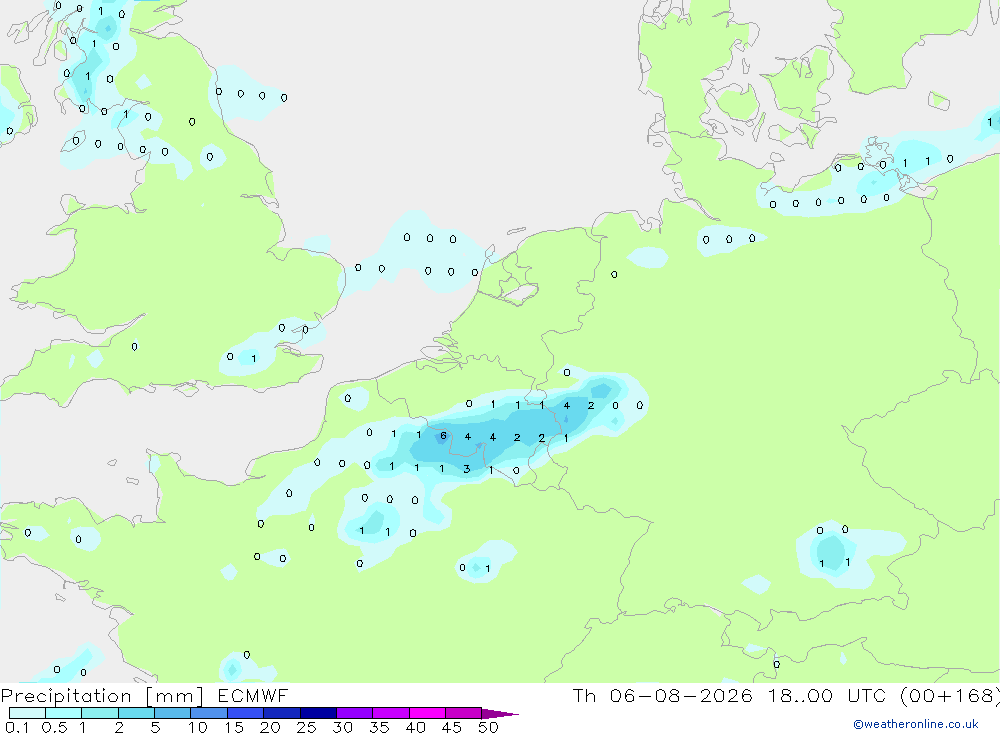Click the '10' legend scale label
The width and height of the screenshot is (1000, 733).
(x=197, y=727)
